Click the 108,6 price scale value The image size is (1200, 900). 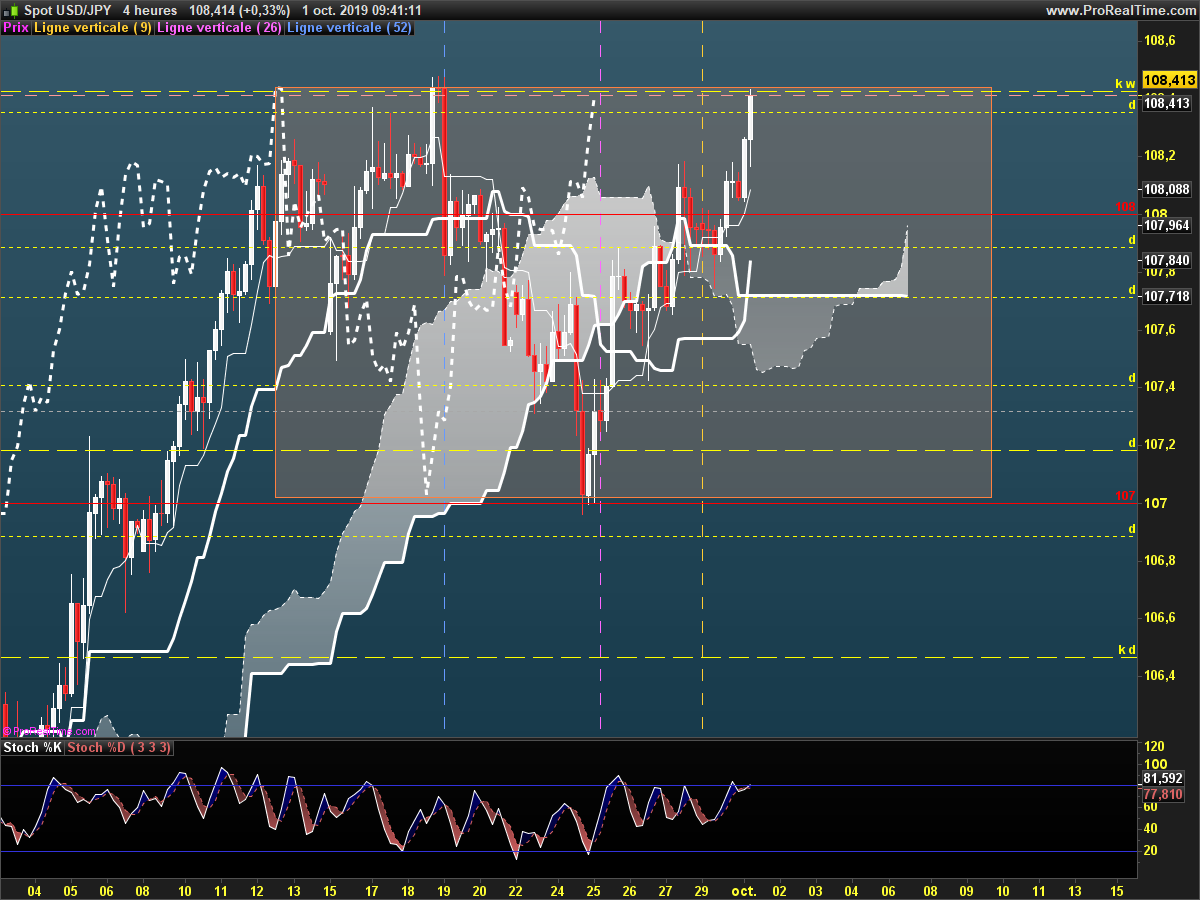(x=1159, y=41)
